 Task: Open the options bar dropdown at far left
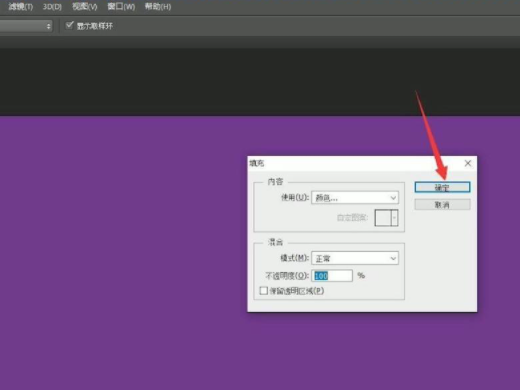tap(26, 26)
